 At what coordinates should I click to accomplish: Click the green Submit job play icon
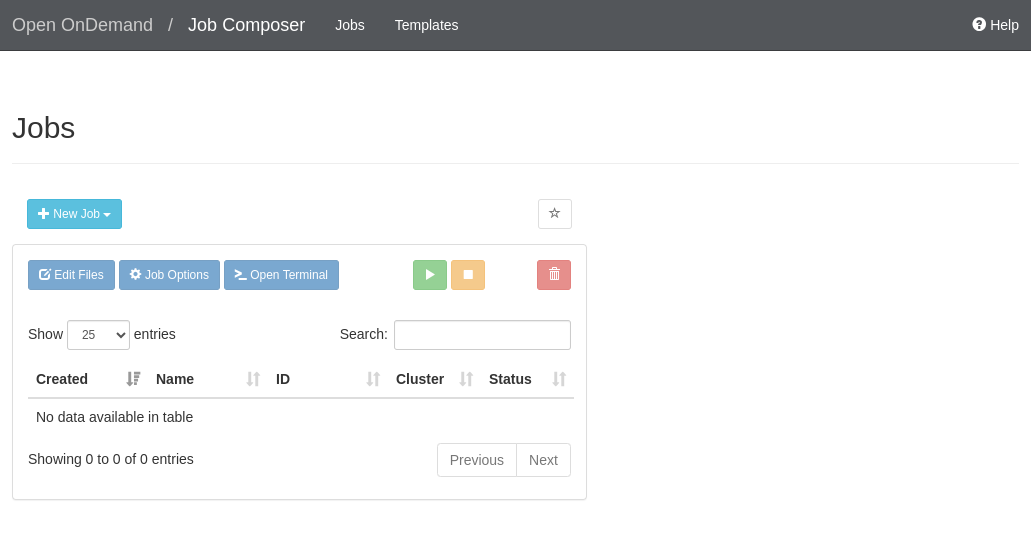point(430,275)
